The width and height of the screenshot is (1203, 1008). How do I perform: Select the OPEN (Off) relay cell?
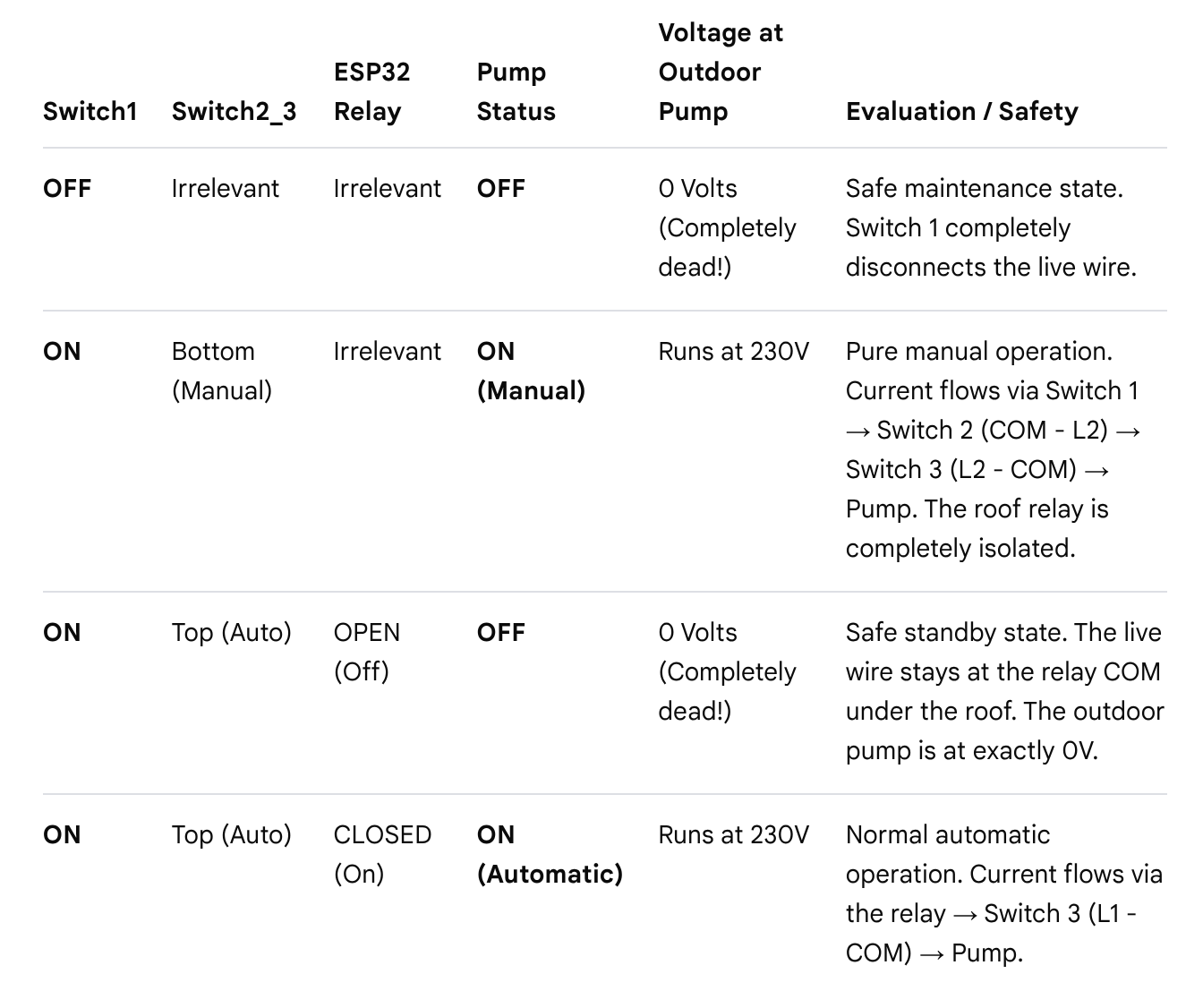[x=367, y=653]
